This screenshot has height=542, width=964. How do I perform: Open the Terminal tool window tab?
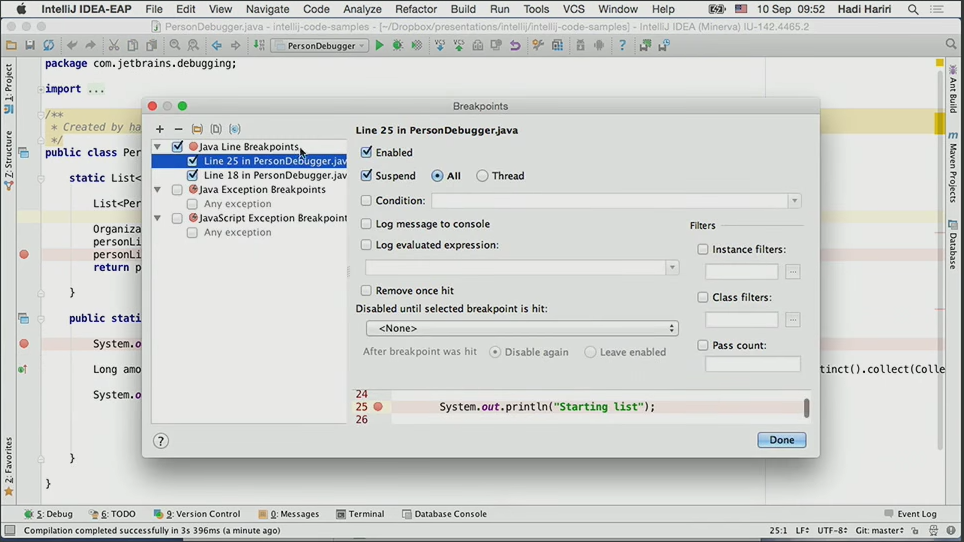360,514
